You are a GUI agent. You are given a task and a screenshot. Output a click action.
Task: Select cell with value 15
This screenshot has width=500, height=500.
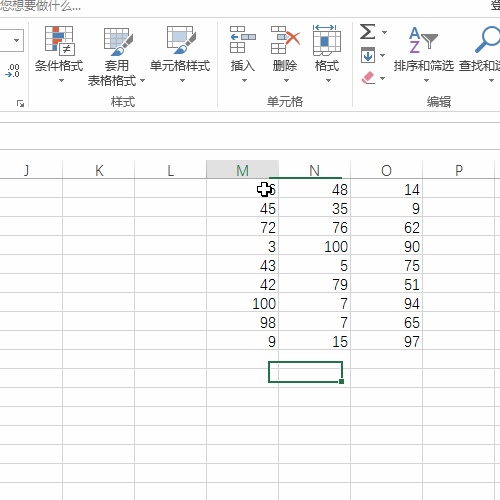pyautogui.click(x=314, y=341)
